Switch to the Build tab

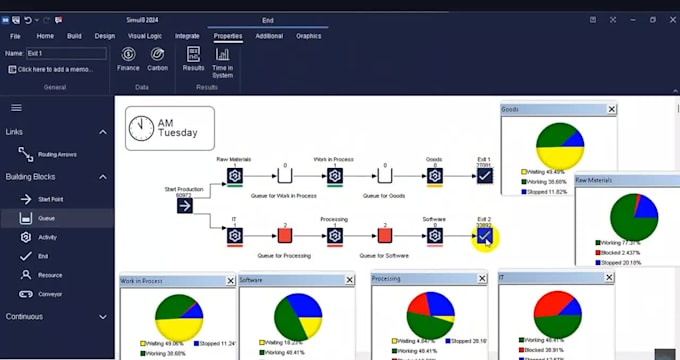pyautogui.click(x=74, y=36)
